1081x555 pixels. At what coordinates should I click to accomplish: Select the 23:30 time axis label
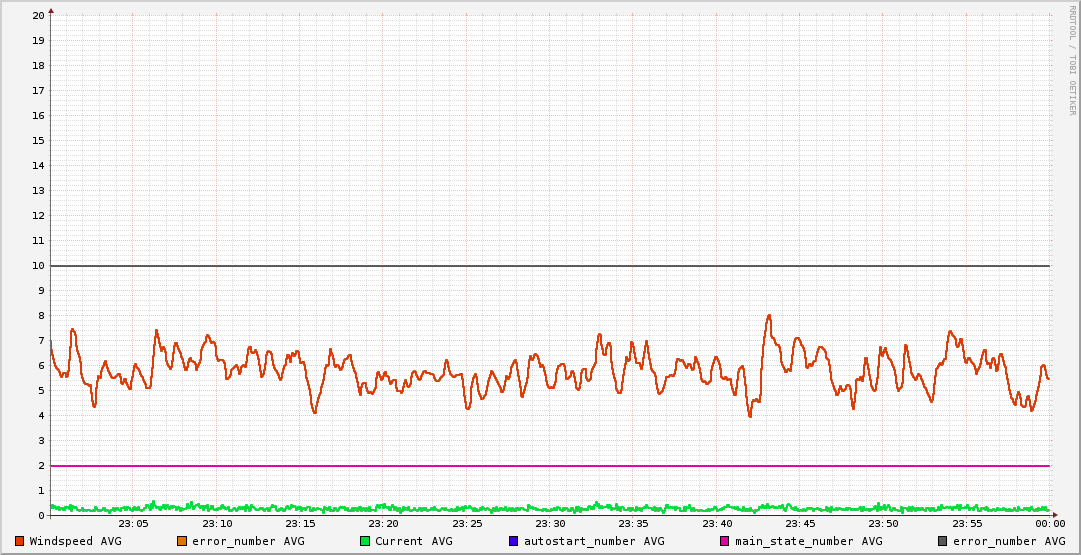tap(550, 523)
